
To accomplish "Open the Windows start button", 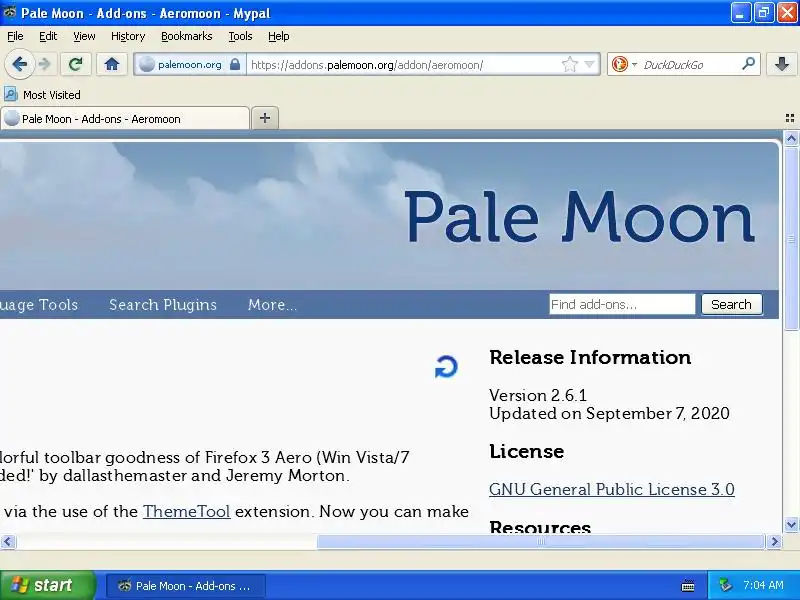I will click(x=47, y=585).
